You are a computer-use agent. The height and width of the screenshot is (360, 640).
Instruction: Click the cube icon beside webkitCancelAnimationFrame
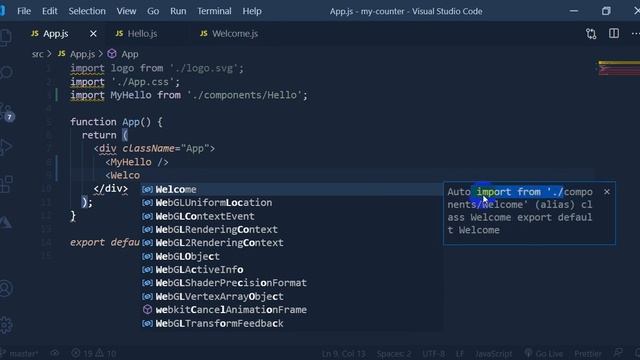[147, 310]
